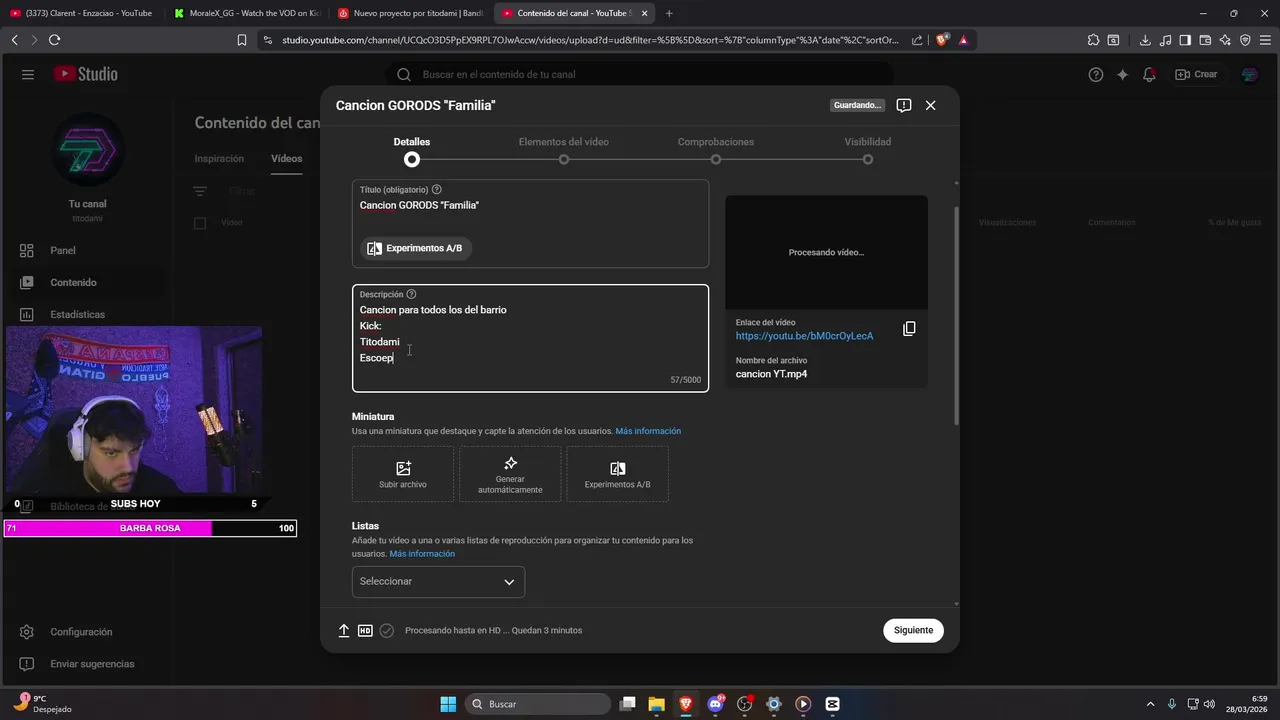The width and height of the screenshot is (1280, 720).
Task: Switch to the Nuevo proyecto BandLab tab
Action: 411,13
